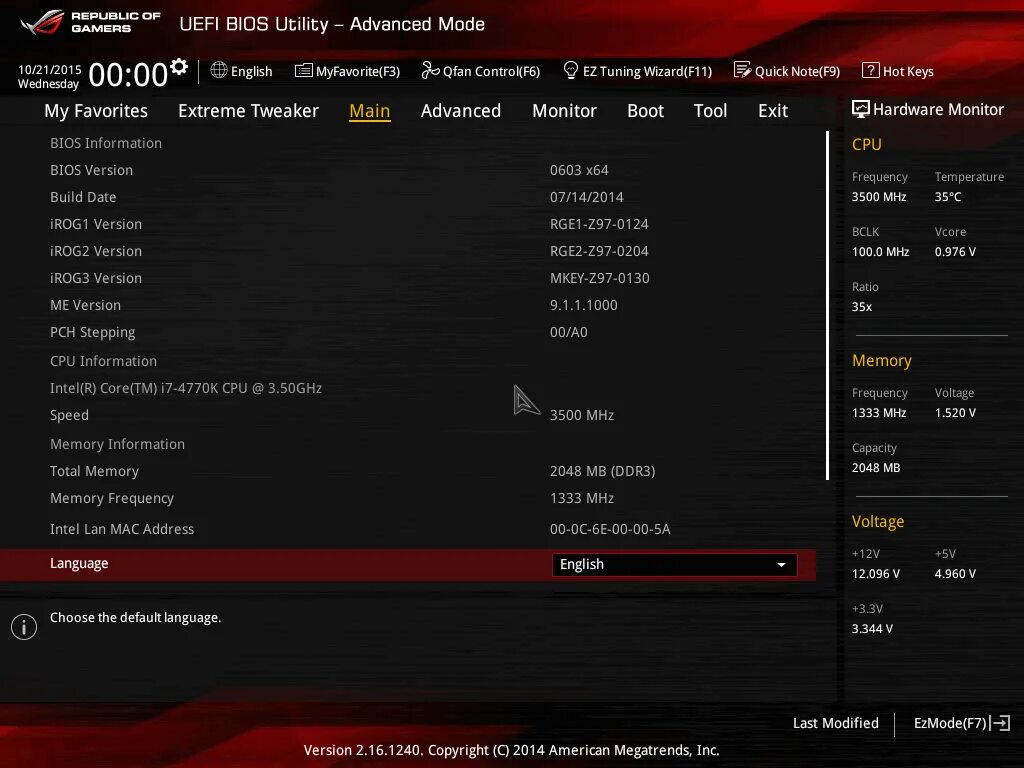Image resolution: width=1024 pixels, height=768 pixels.
Task: Open the Language dropdown arrow
Action: pyautogui.click(x=781, y=565)
